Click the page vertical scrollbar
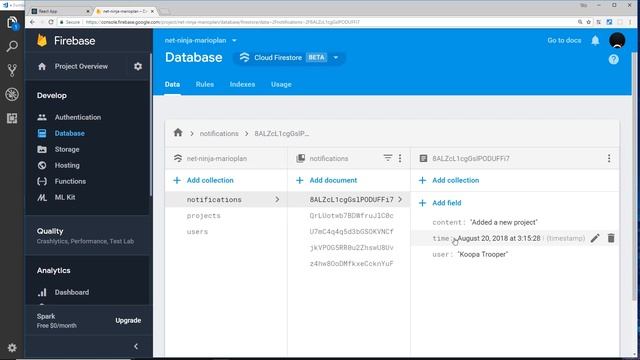 coord(634,176)
